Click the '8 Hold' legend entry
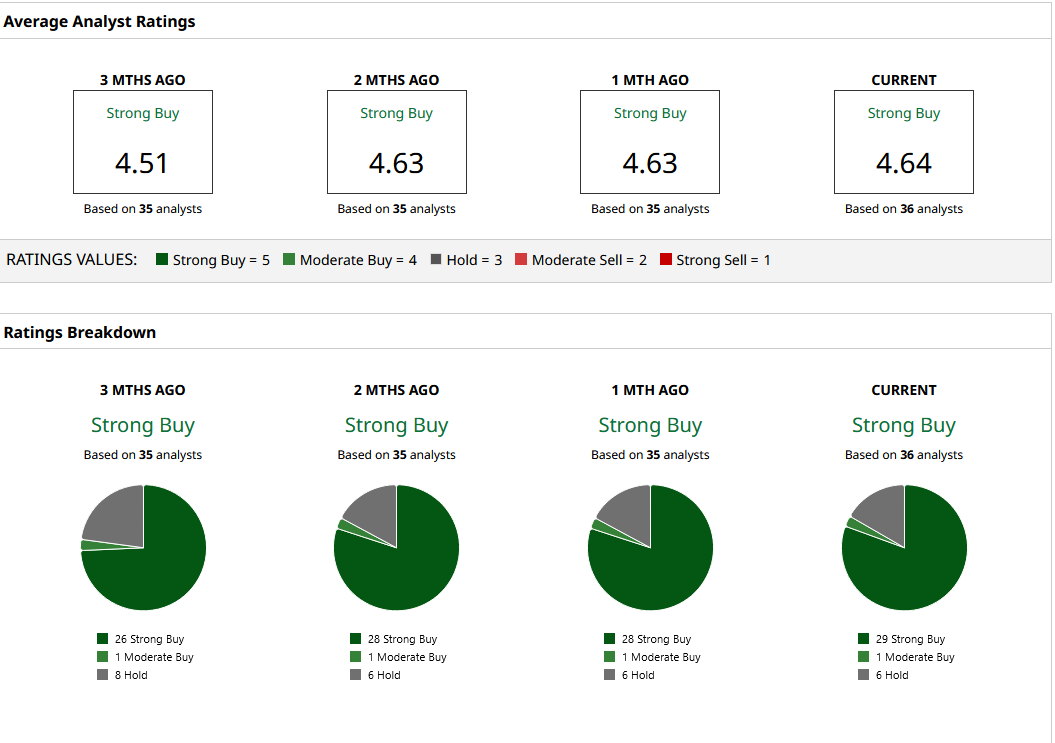 coord(122,675)
